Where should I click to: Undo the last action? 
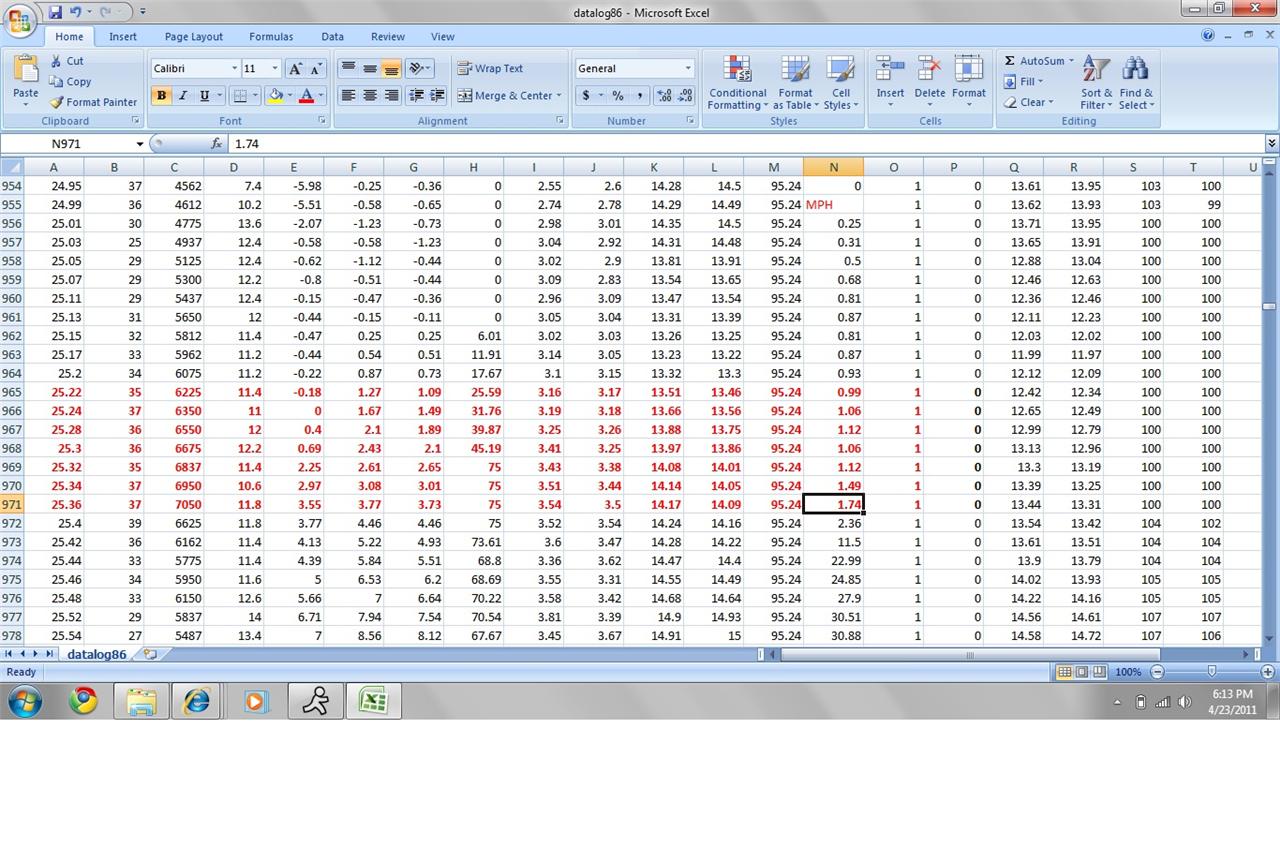tap(75, 12)
